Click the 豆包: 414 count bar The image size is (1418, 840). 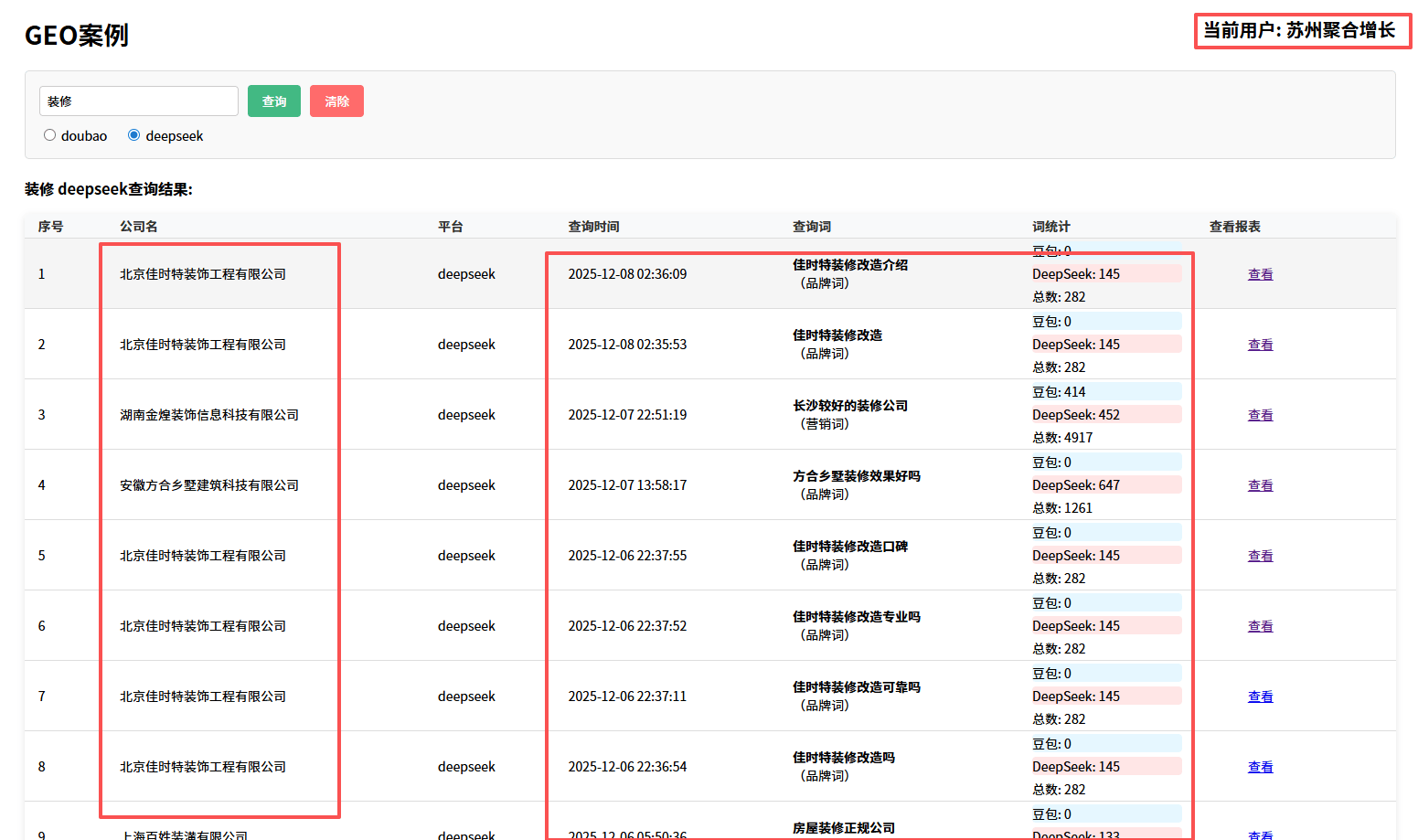[x=1105, y=392]
